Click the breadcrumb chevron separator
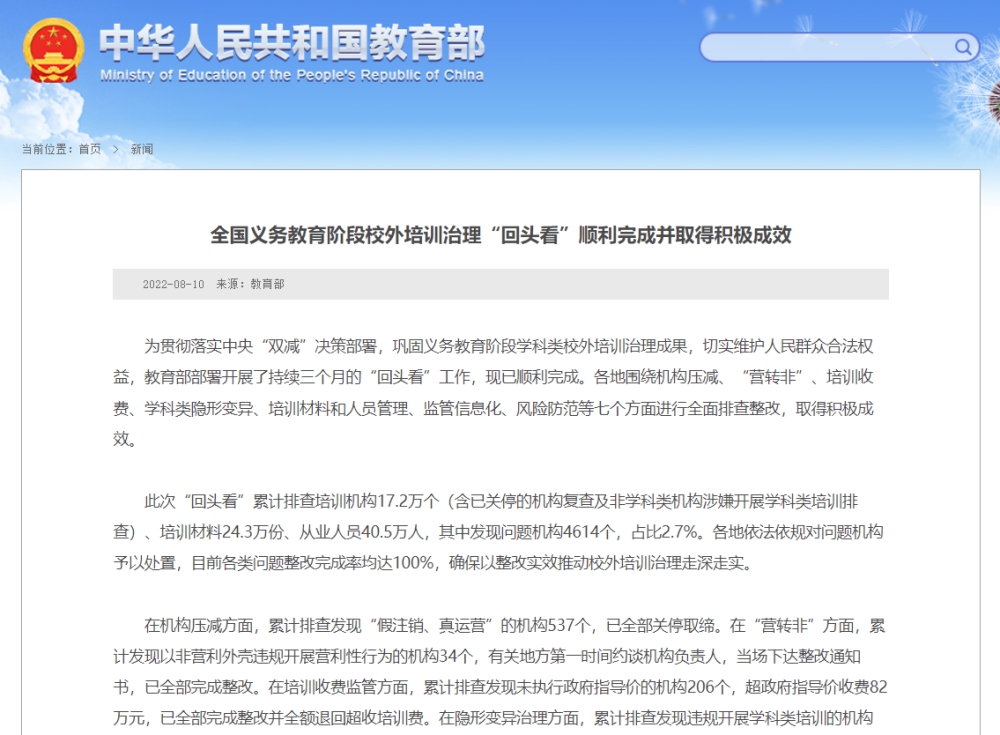The height and width of the screenshot is (735, 1000). (116, 149)
